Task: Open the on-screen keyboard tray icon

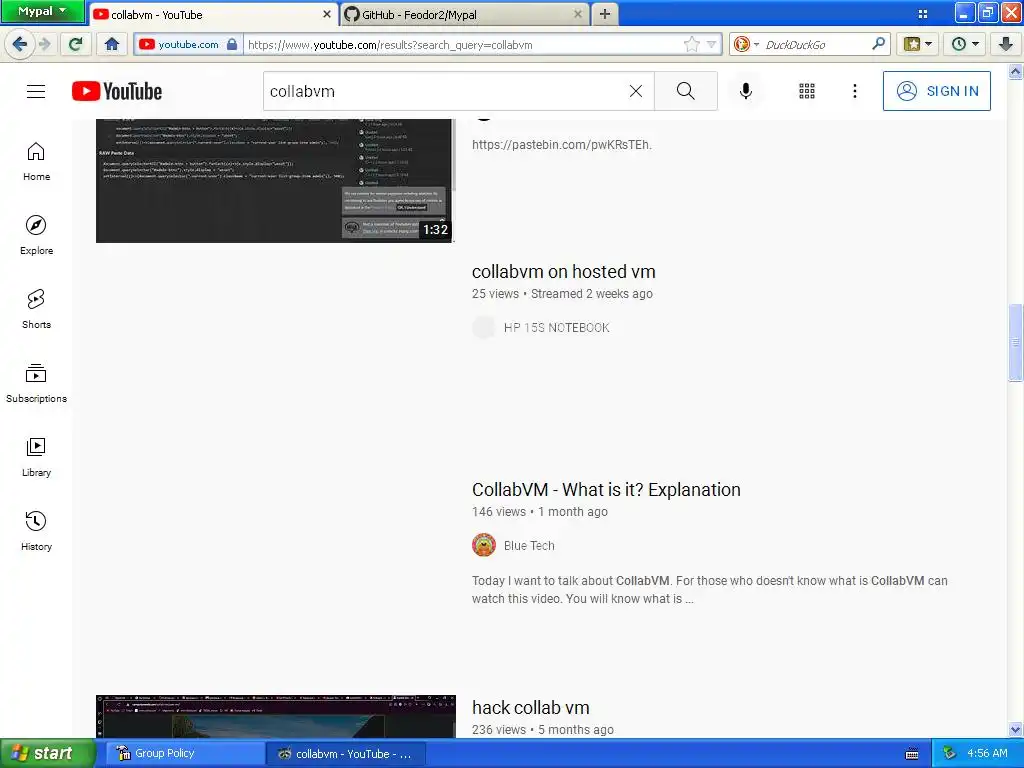Action: [912, 754]
